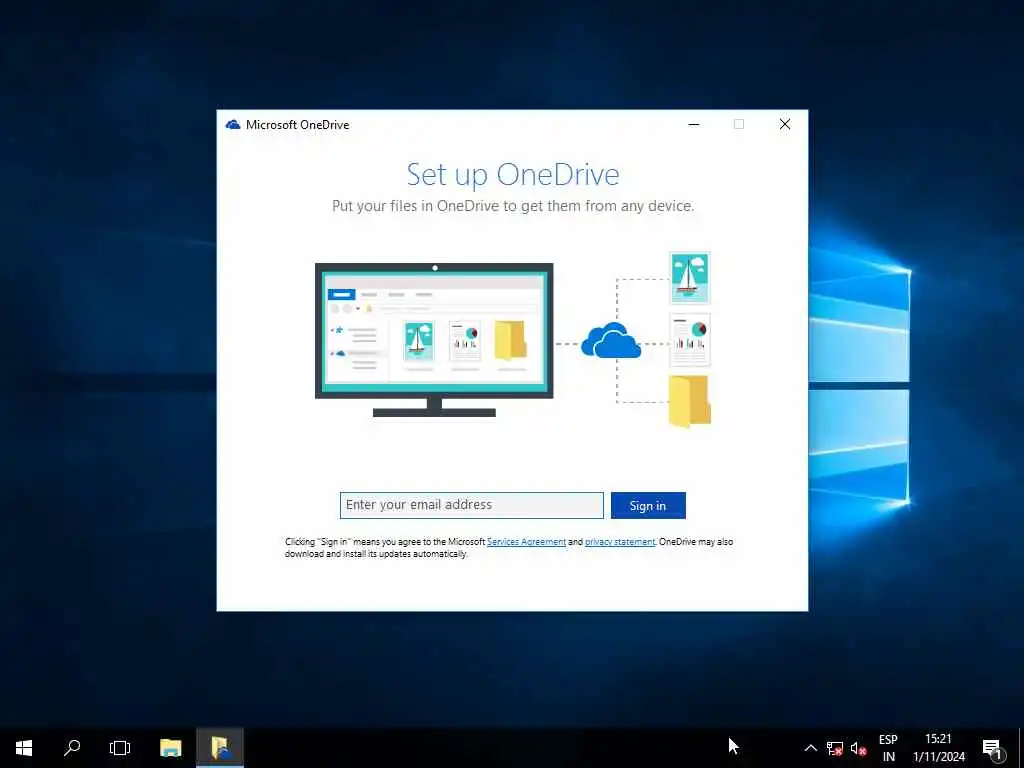Open File Explorer from the taskbar
The height and width of the screenshot is (768, 1024).
click(x=170, y=748)
